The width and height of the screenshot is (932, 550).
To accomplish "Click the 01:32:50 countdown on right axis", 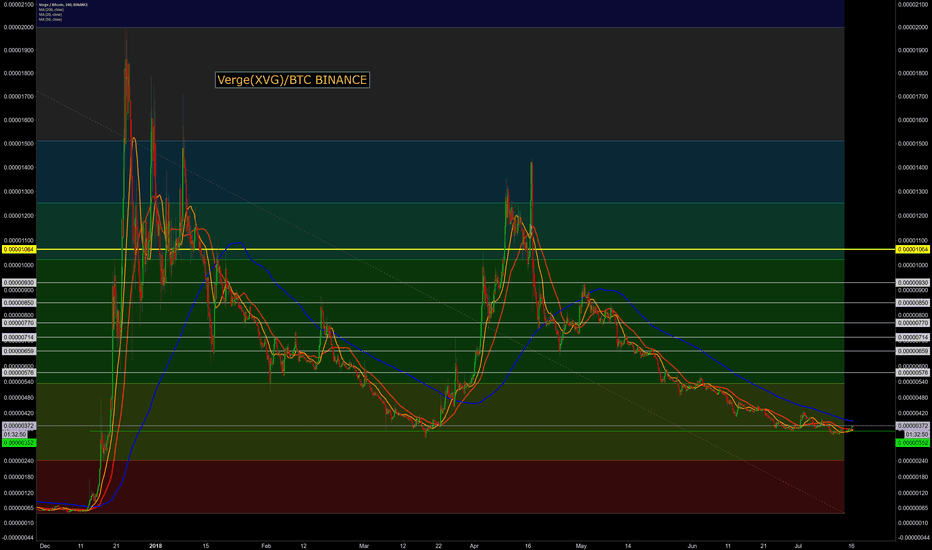I will point(917,435).
